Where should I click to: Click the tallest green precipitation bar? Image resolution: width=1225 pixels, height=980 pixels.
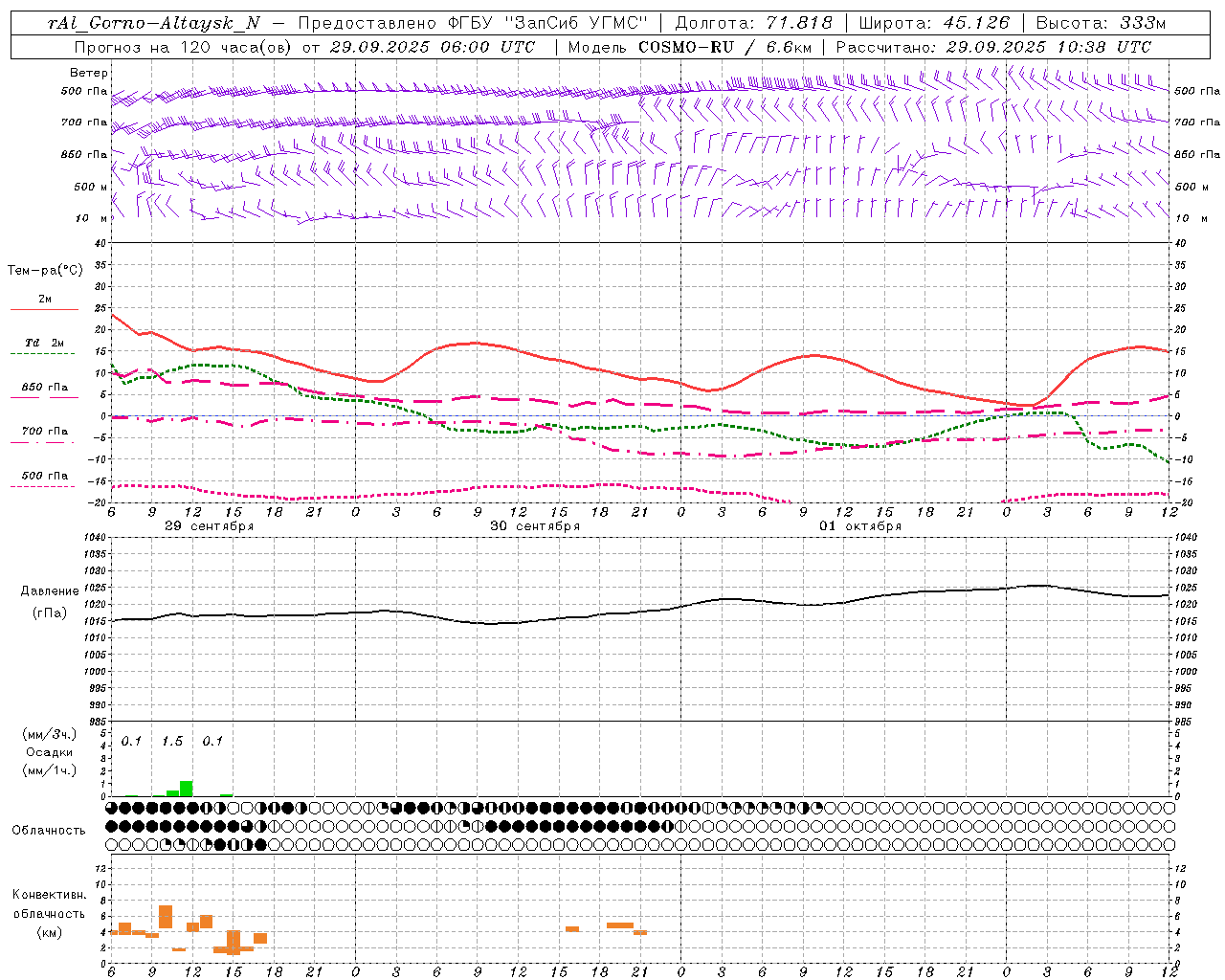point(187,789)
